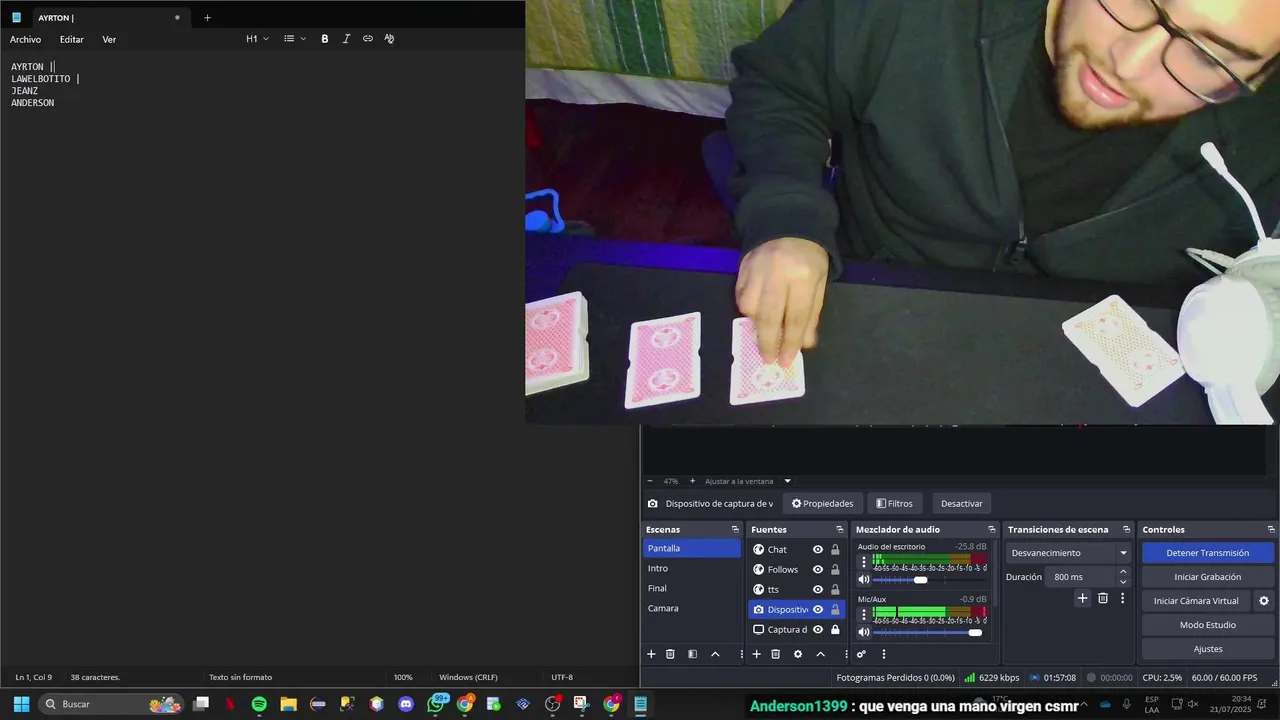Lock the Follows source
1280x720 pixels.
(835, 570)
